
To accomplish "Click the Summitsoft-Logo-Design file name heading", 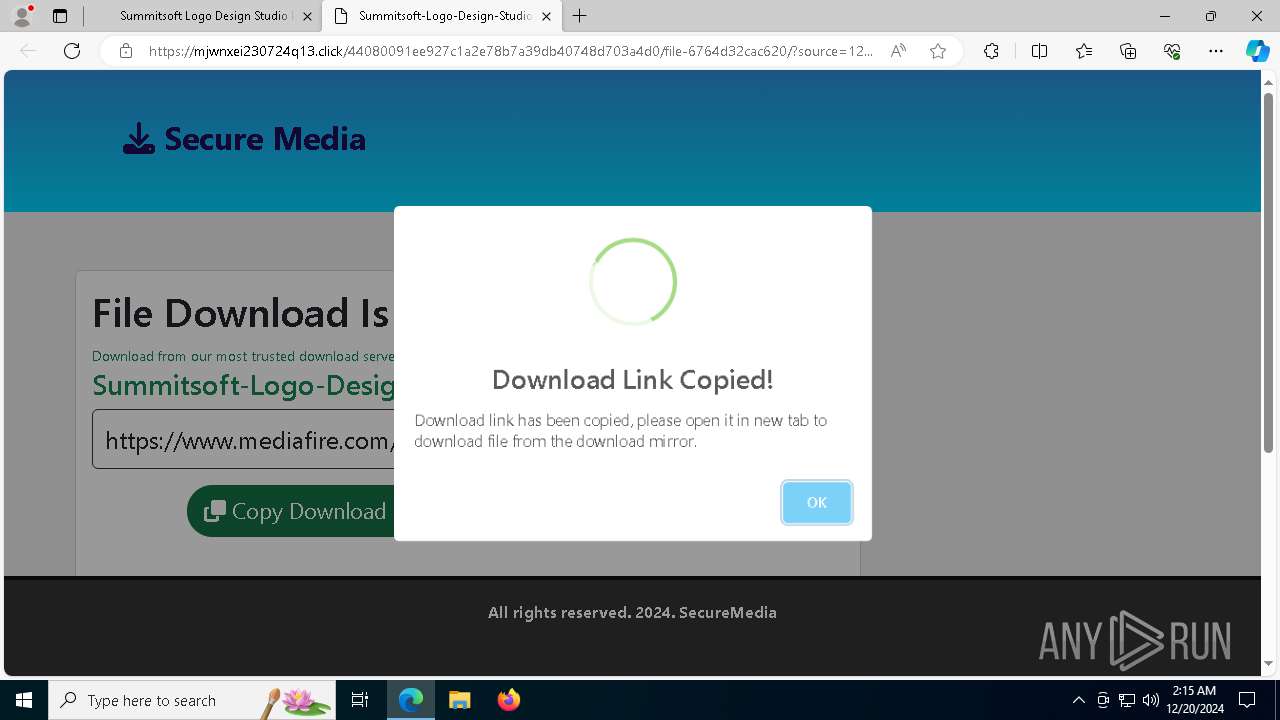I will click(243, 385).
